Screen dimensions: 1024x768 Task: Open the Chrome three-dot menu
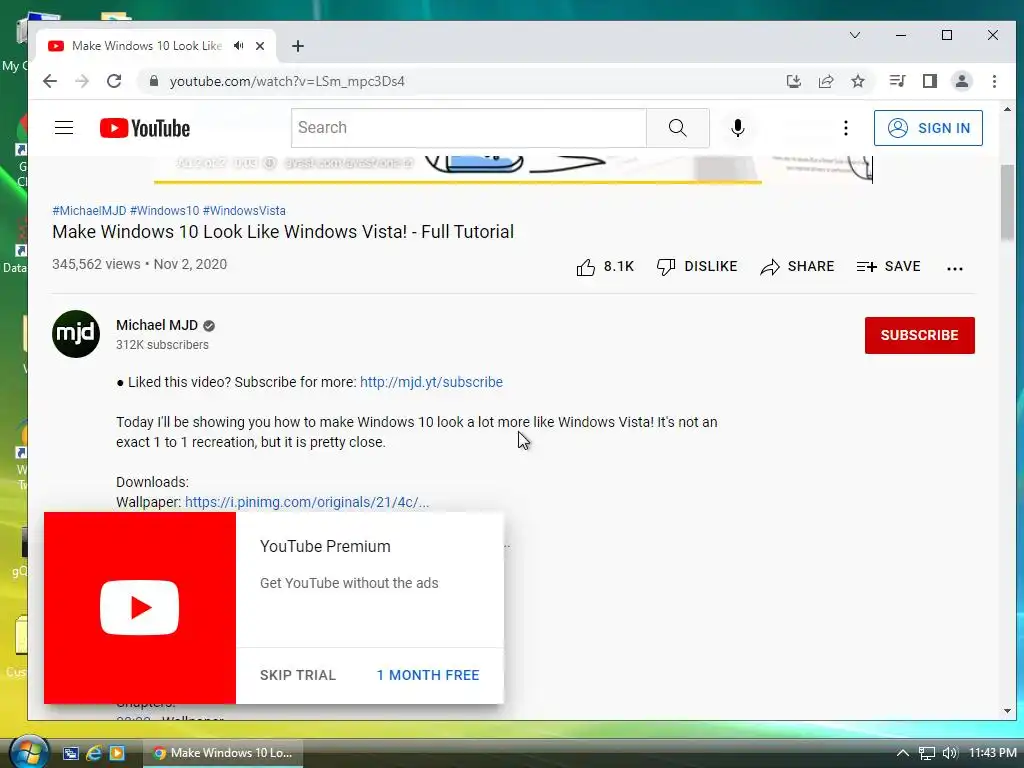[994, 81]
